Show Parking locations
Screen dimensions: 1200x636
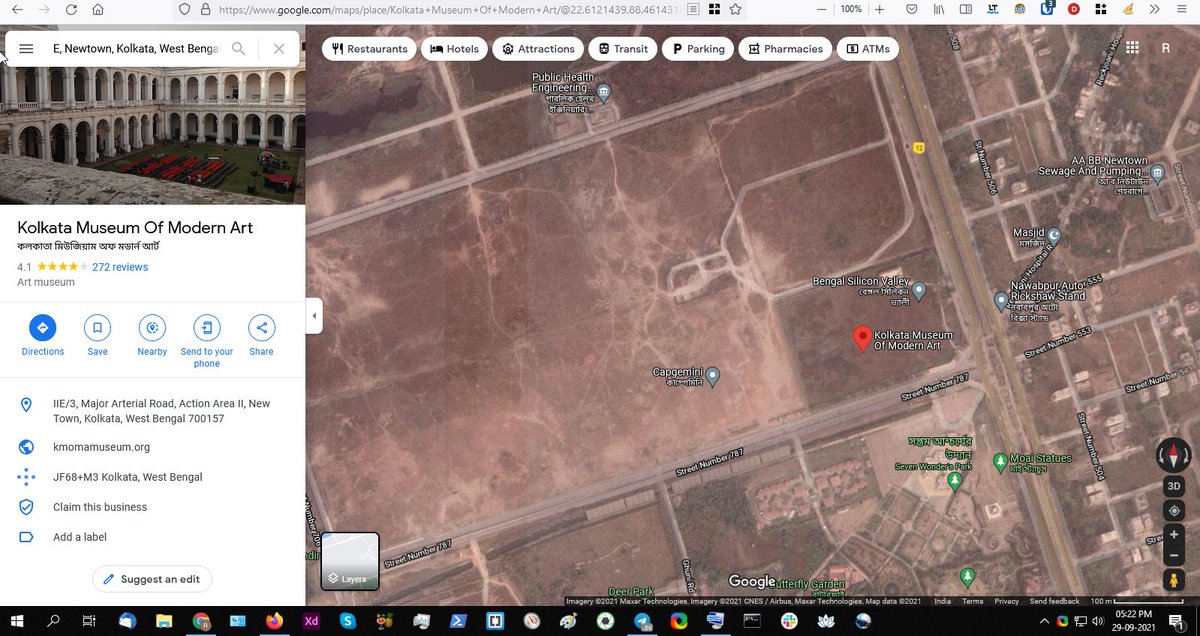click(698, 48)
